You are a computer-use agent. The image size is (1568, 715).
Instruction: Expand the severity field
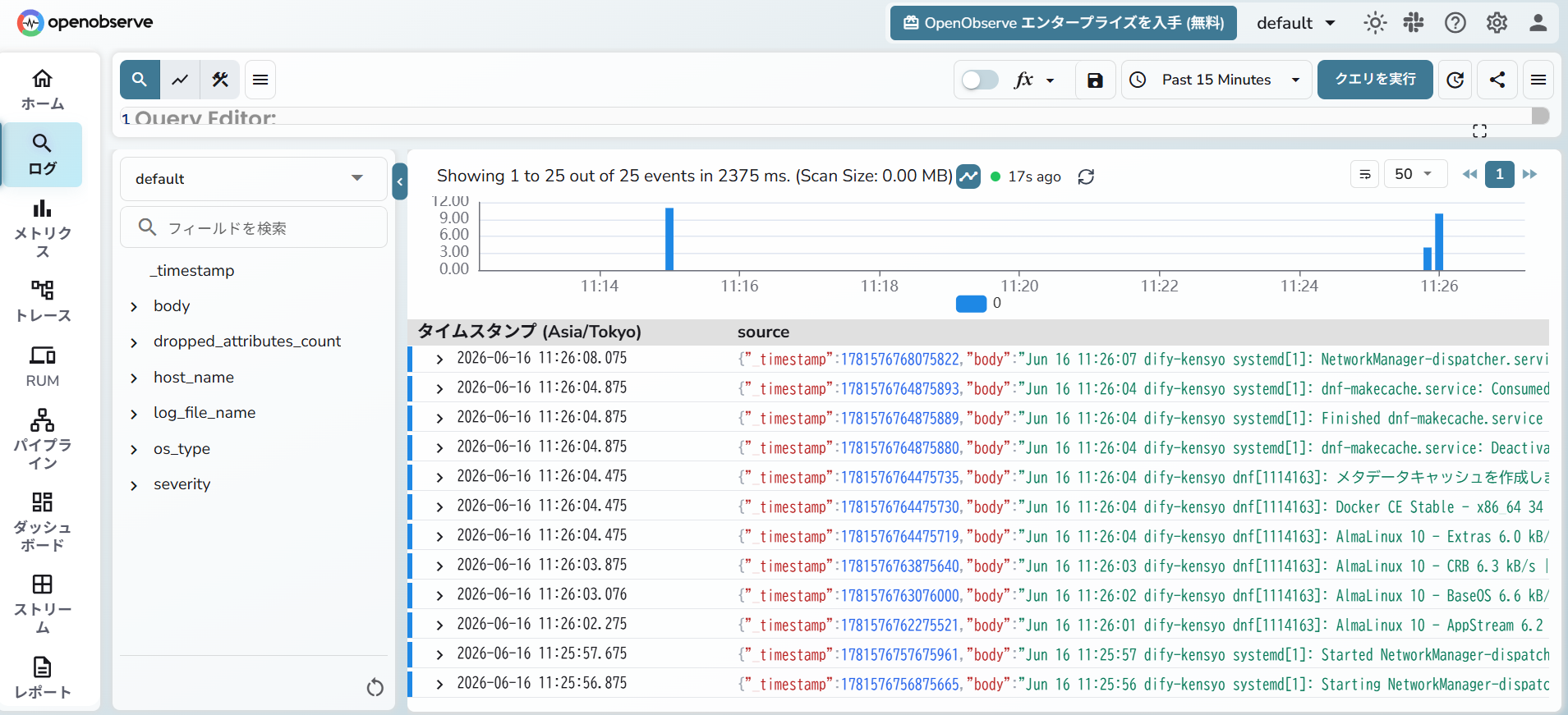(134, 485)
